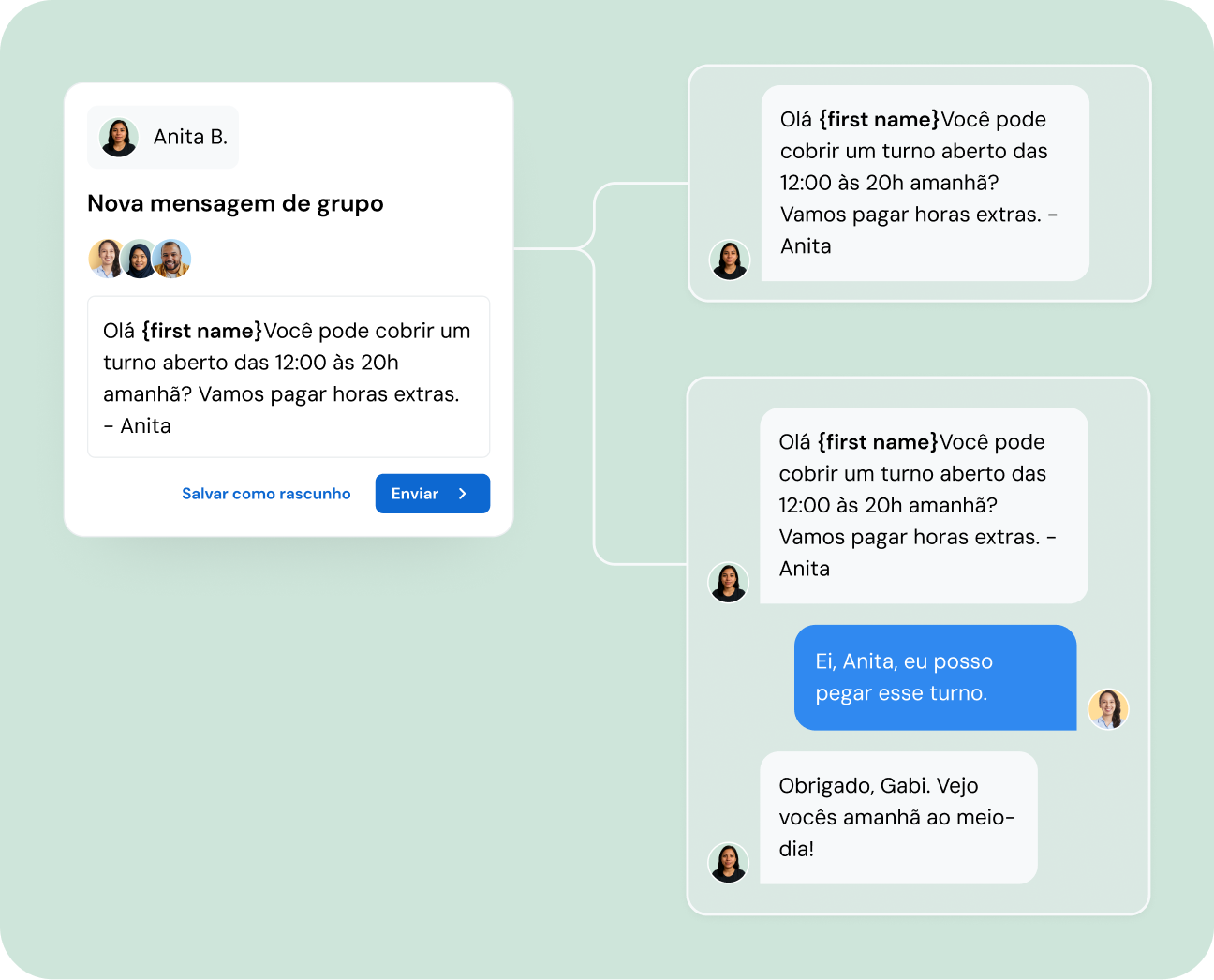Viewport: 1214px width, 980px height.
Task: Select the Anita B. sender name label
Action: 190,138
